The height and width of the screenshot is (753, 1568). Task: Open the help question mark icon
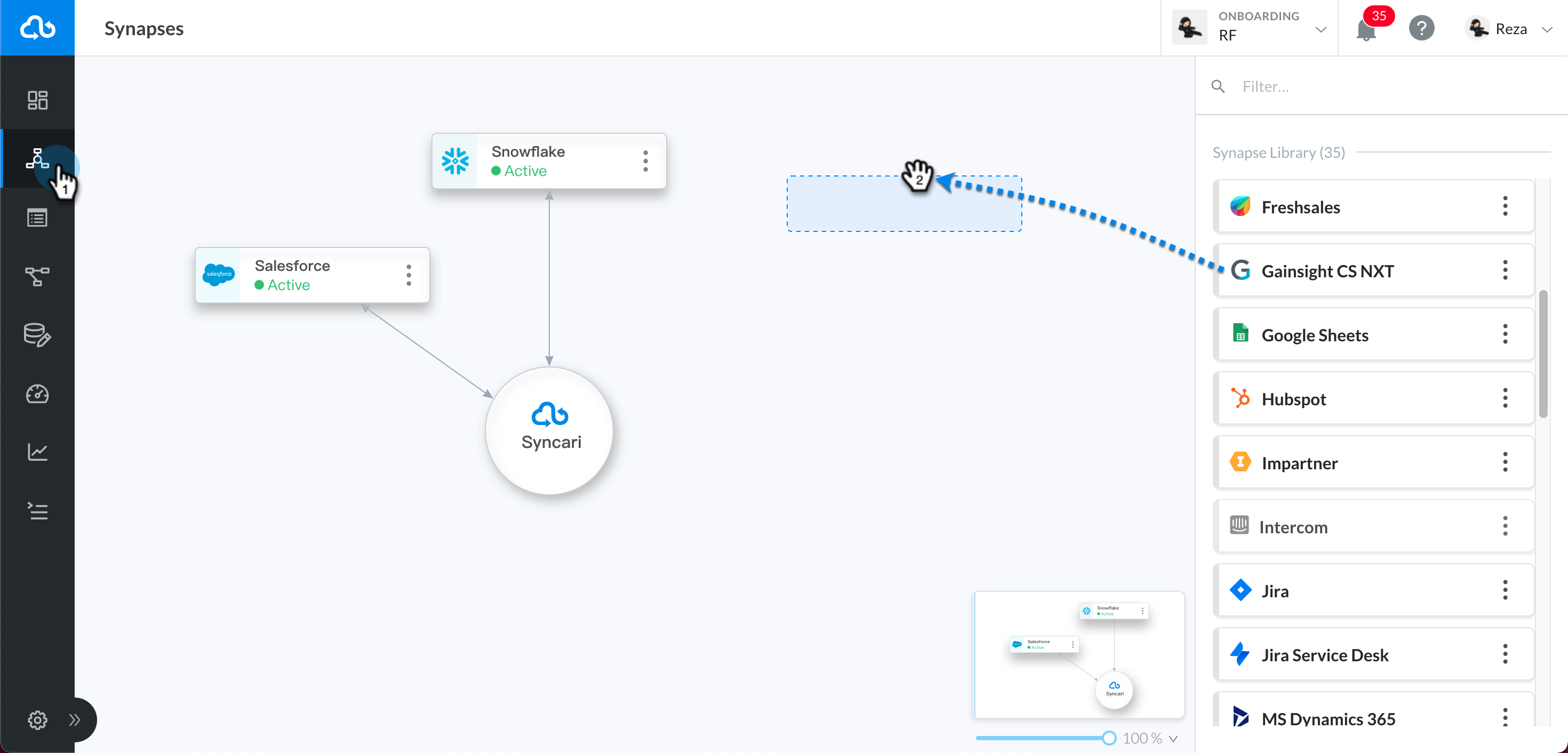tap(1421, 29)
